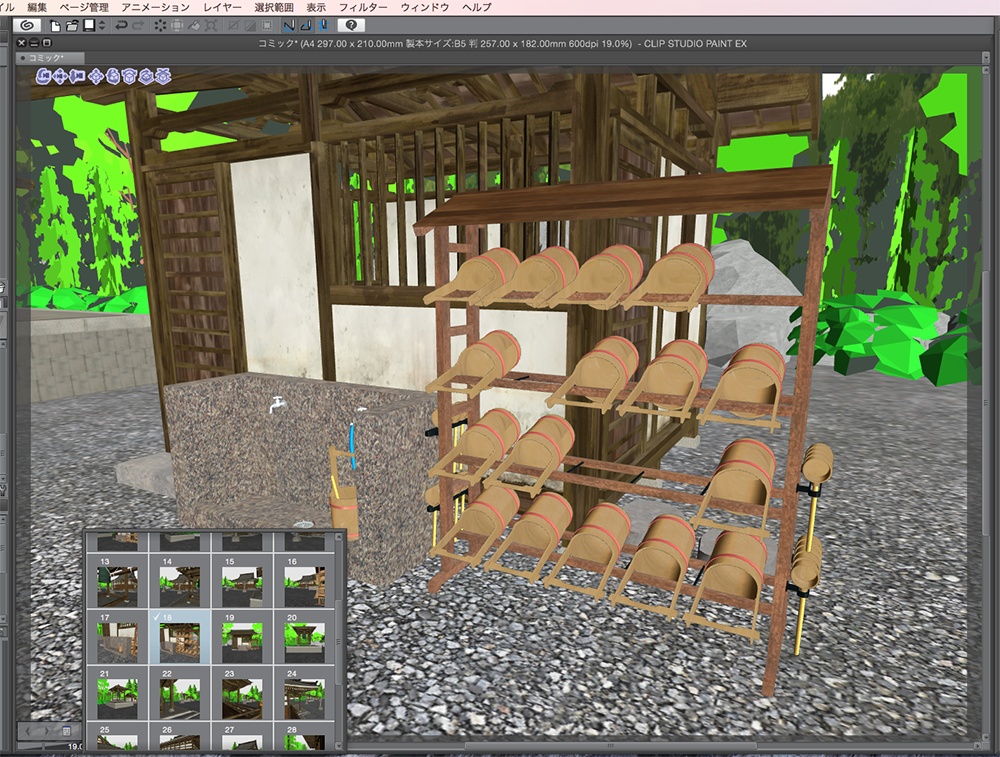The width and height of the screenshot is (1000, 757).
Task: Toggle Snap to ruler
Action: point(289,26)
